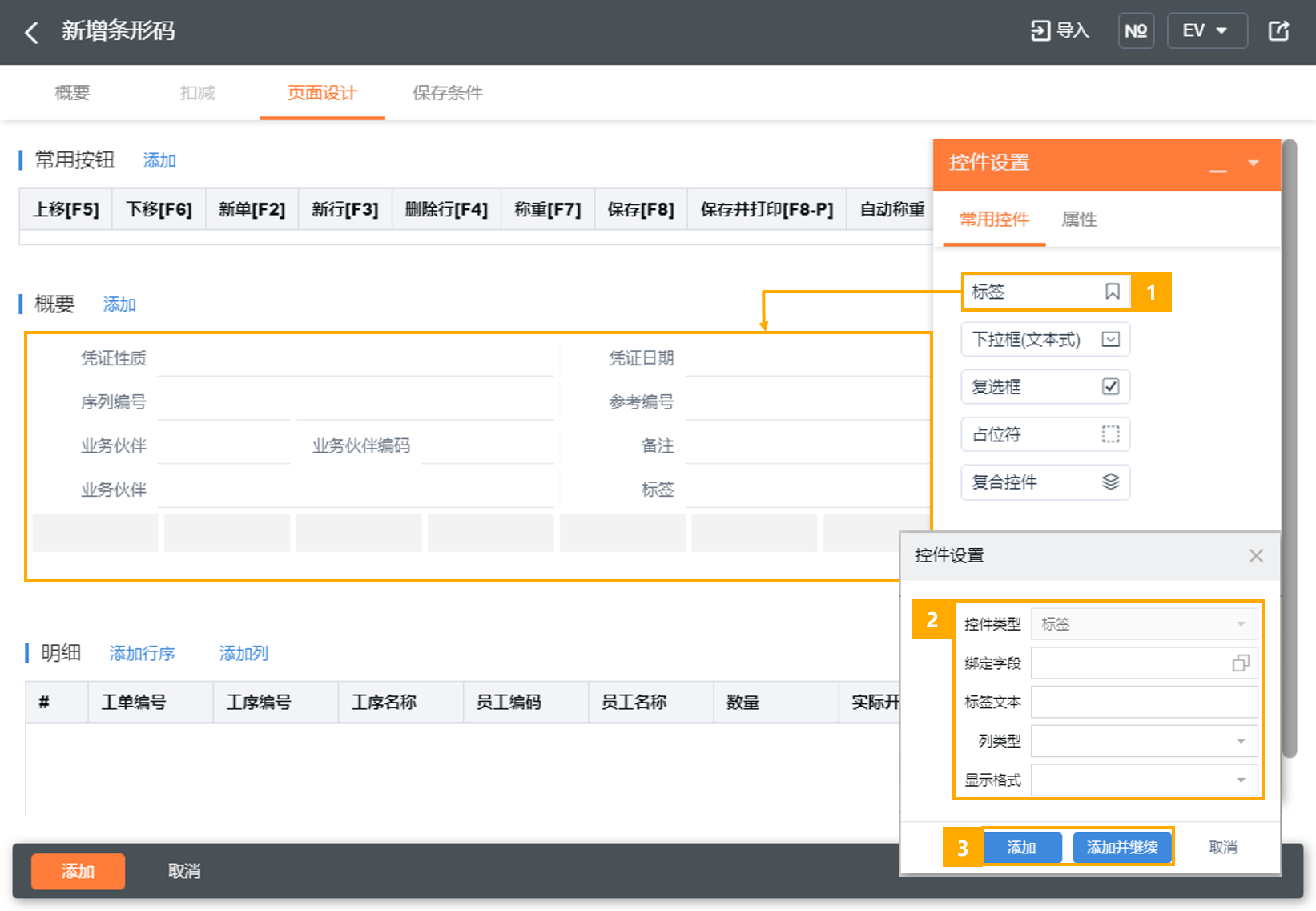Screen dimensions: 1316x911
Task: Click the 添加行序 link
Action: click(142, 654)
